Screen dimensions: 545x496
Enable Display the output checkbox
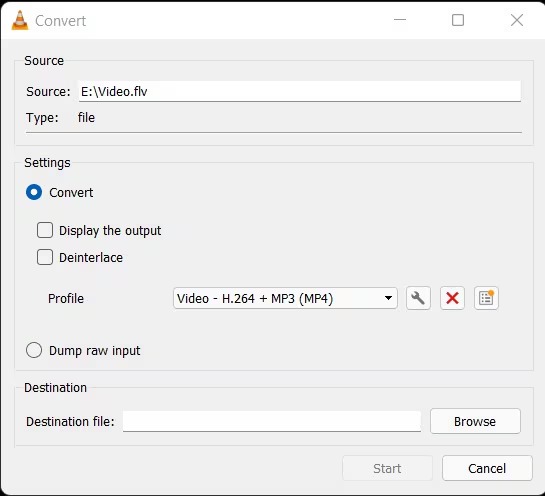pos(45,230)
